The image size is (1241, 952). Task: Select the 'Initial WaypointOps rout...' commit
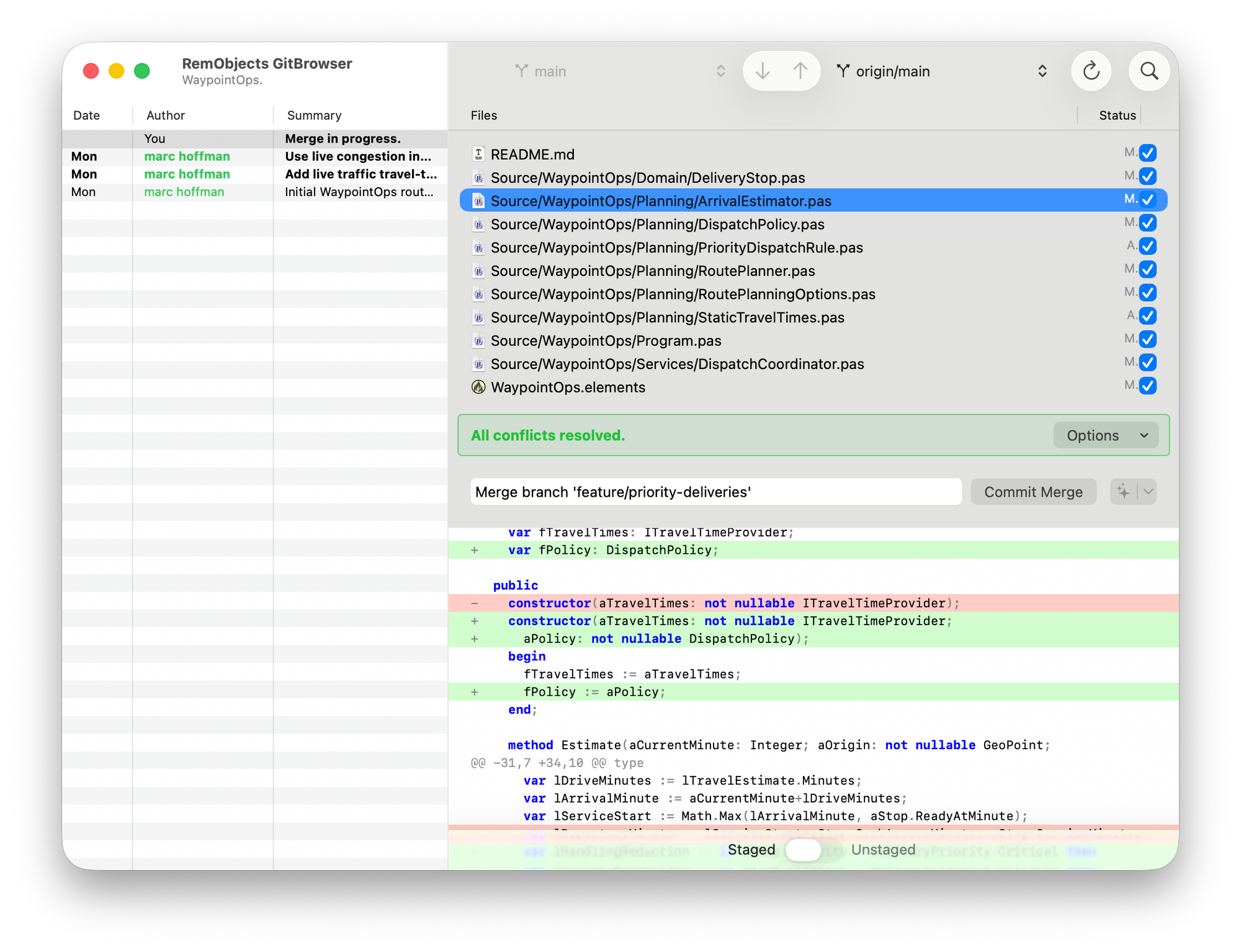pyautogui.click(x=255, y=192)
